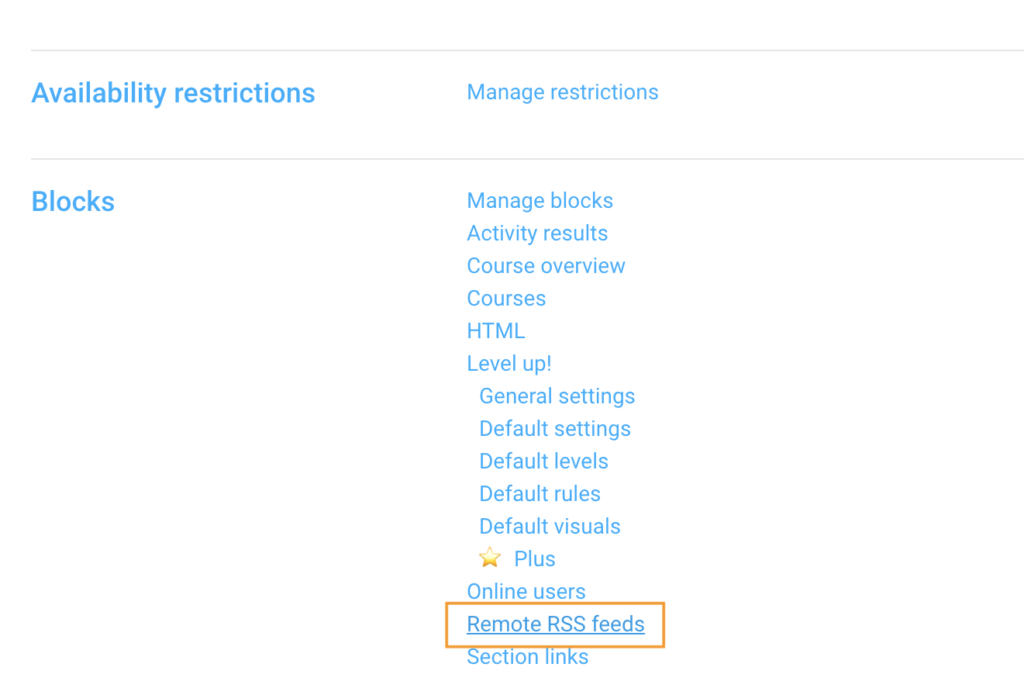This screenshot has width=1024, height=688.
Task: Open the Activity results block settings
Action: point(537,233)
